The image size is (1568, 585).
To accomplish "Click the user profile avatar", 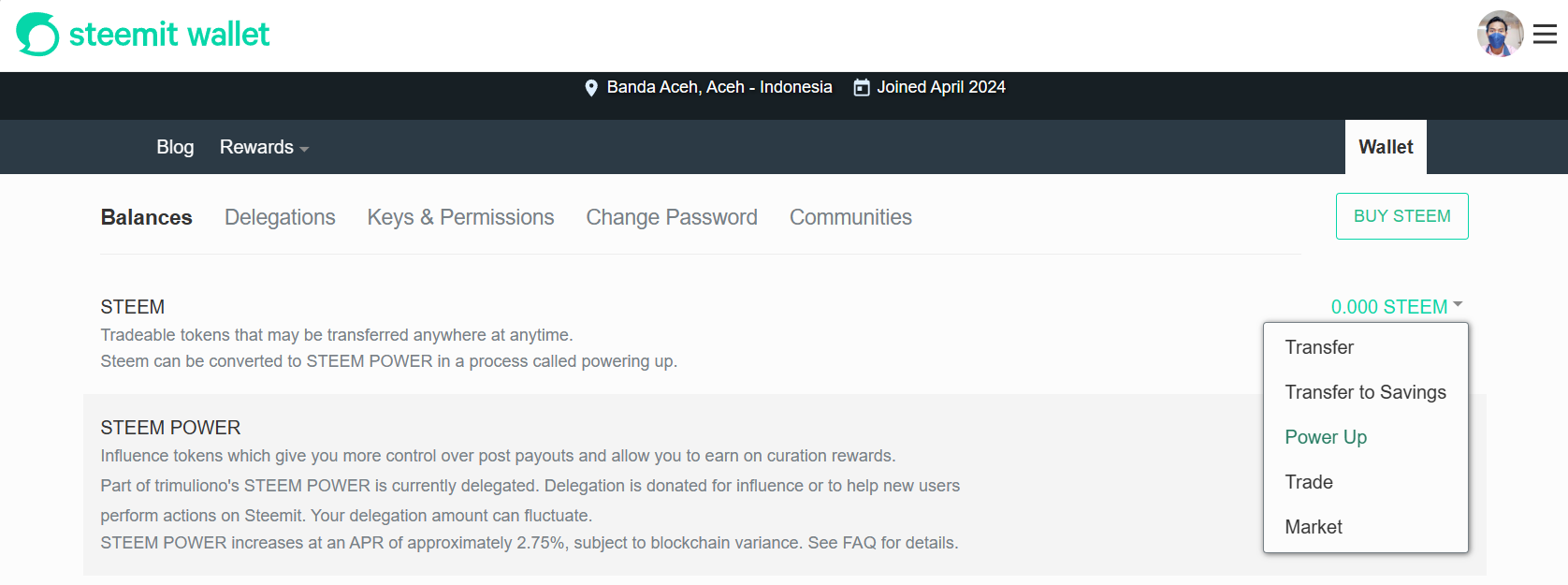I will click(x=1500, y=35).
